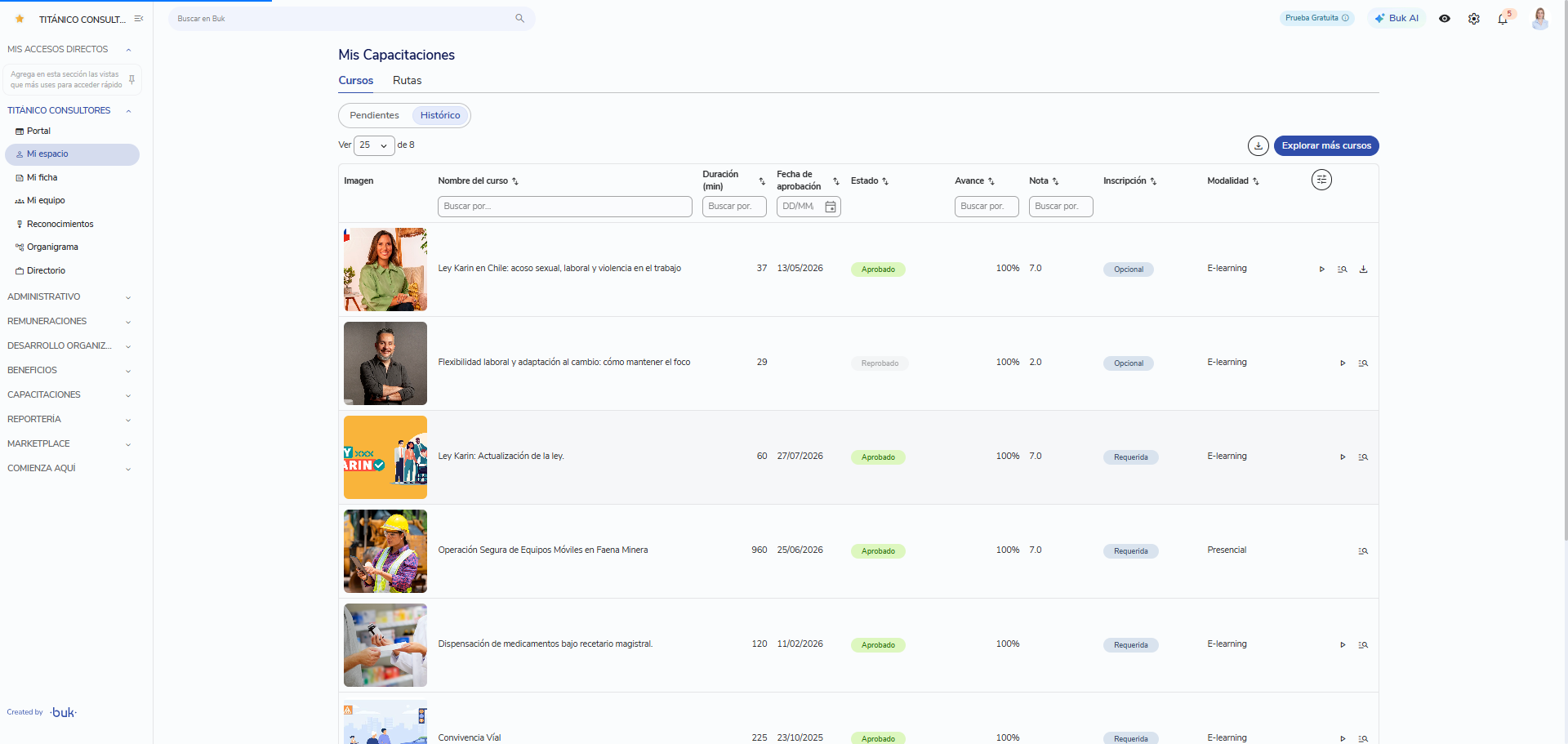Image resolution: width=1568 pixels, height=744 pixels.
Task: Focus the Duración filter field
Action: [734, 207]
